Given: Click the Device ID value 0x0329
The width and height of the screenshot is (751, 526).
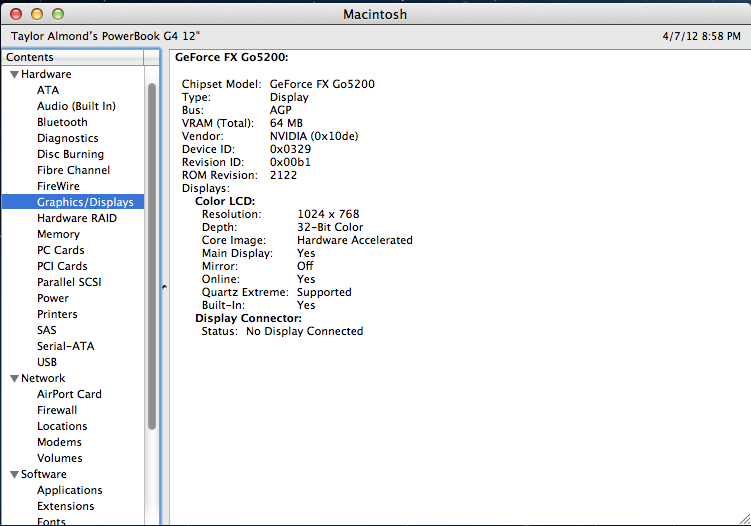Looking at the screenshot, I should point(290,149).
